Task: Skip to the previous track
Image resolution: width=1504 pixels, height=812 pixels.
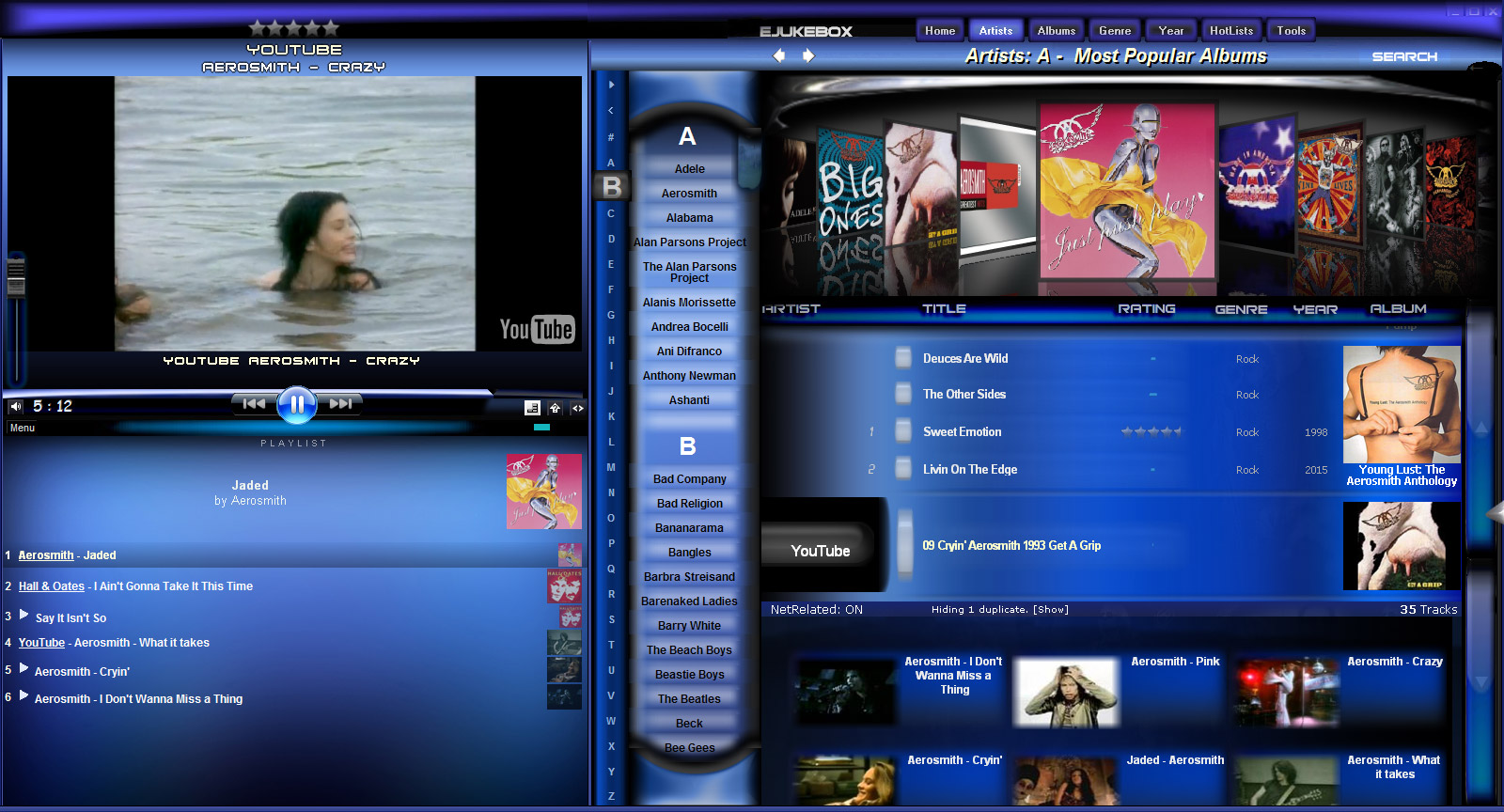Action: coord(254,404)
